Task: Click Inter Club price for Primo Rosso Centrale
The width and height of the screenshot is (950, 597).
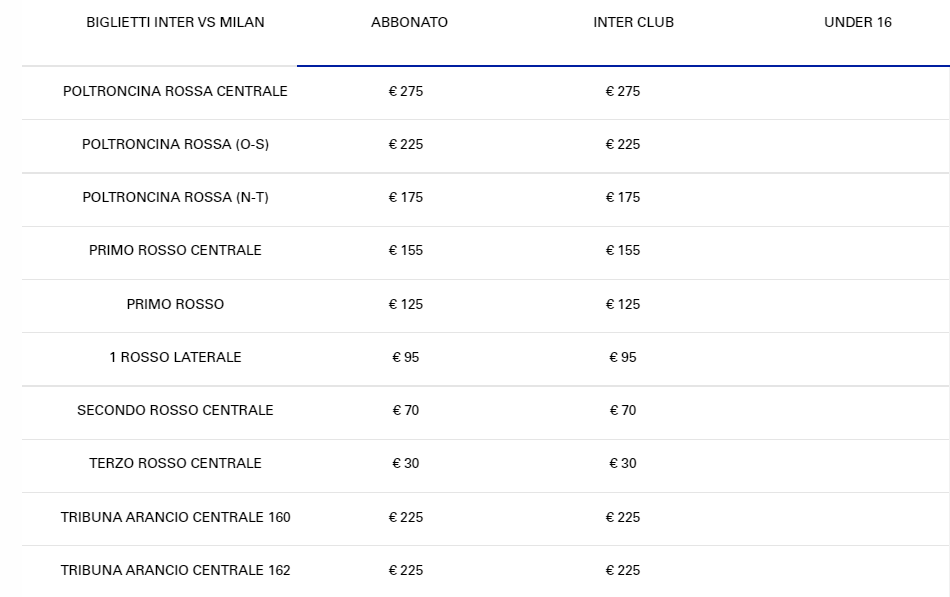Action: click(623, 250)
